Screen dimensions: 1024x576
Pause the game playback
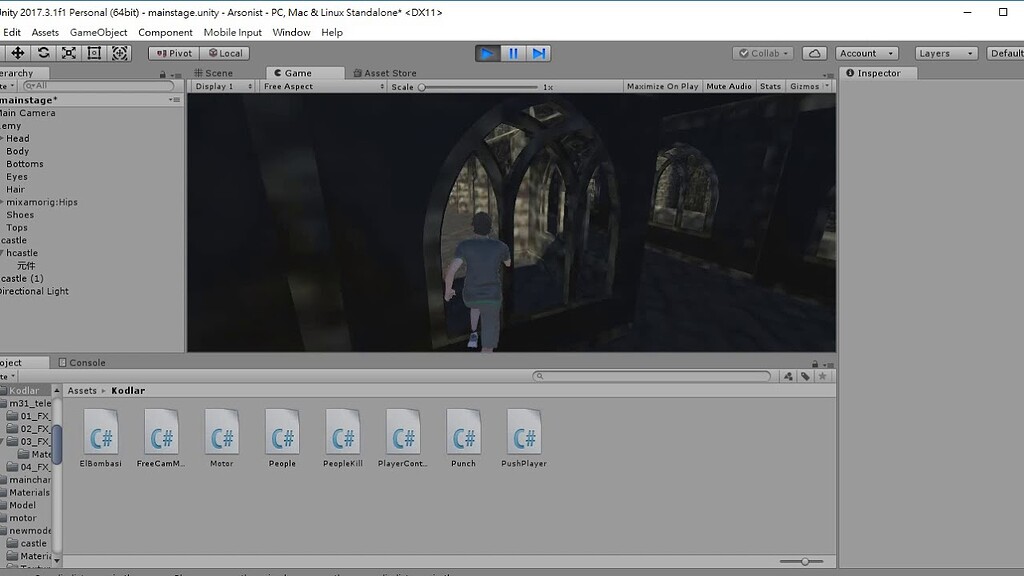pos(513,53)
